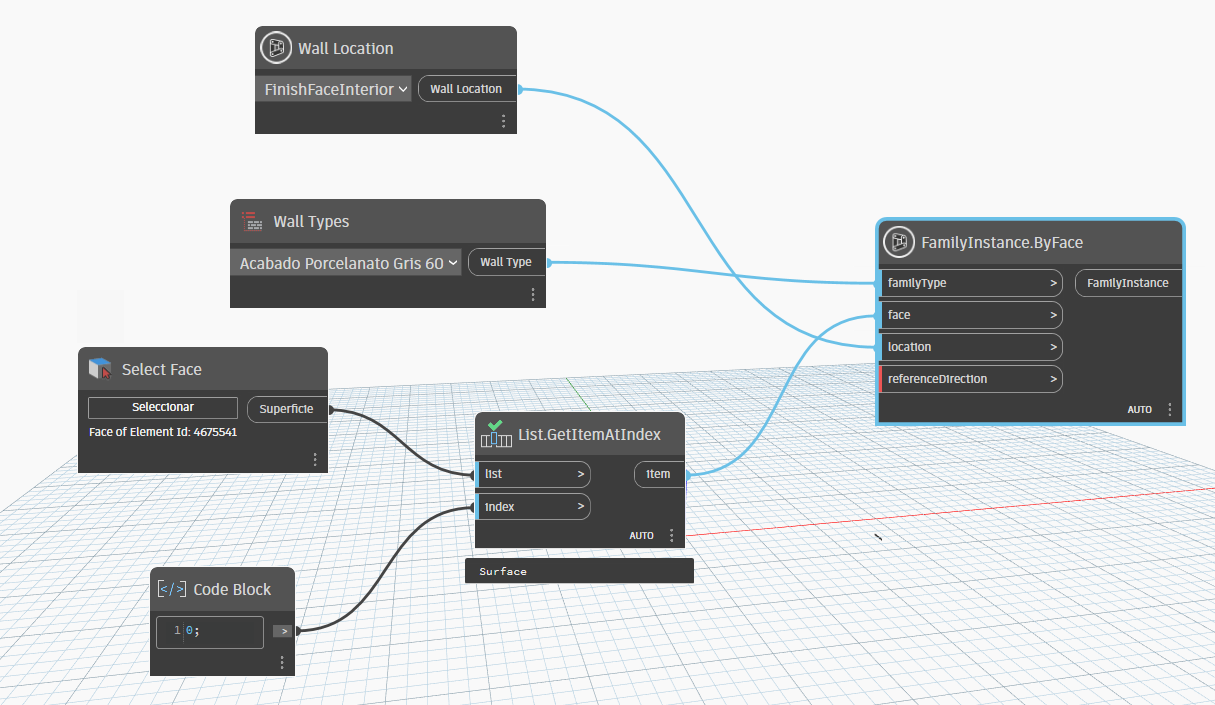1215x705 pixels.
Task: Select the FamilyInstance.ByFace node title
Action: [1002, 242]
